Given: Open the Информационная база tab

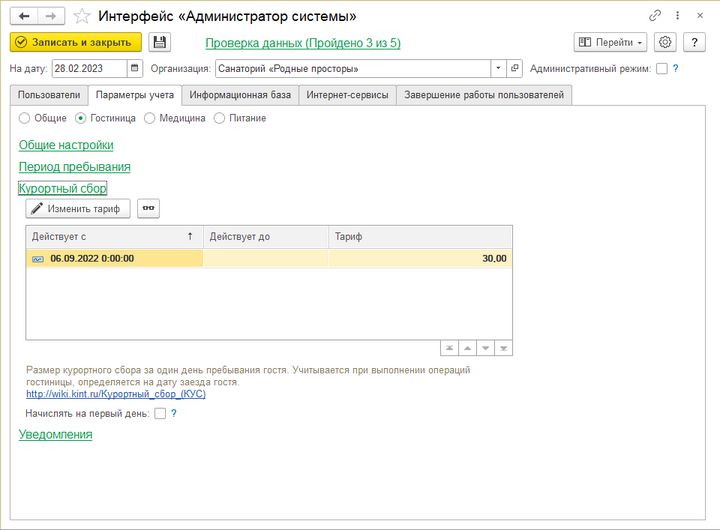Looking at the screenshot, I should point(240,95).
